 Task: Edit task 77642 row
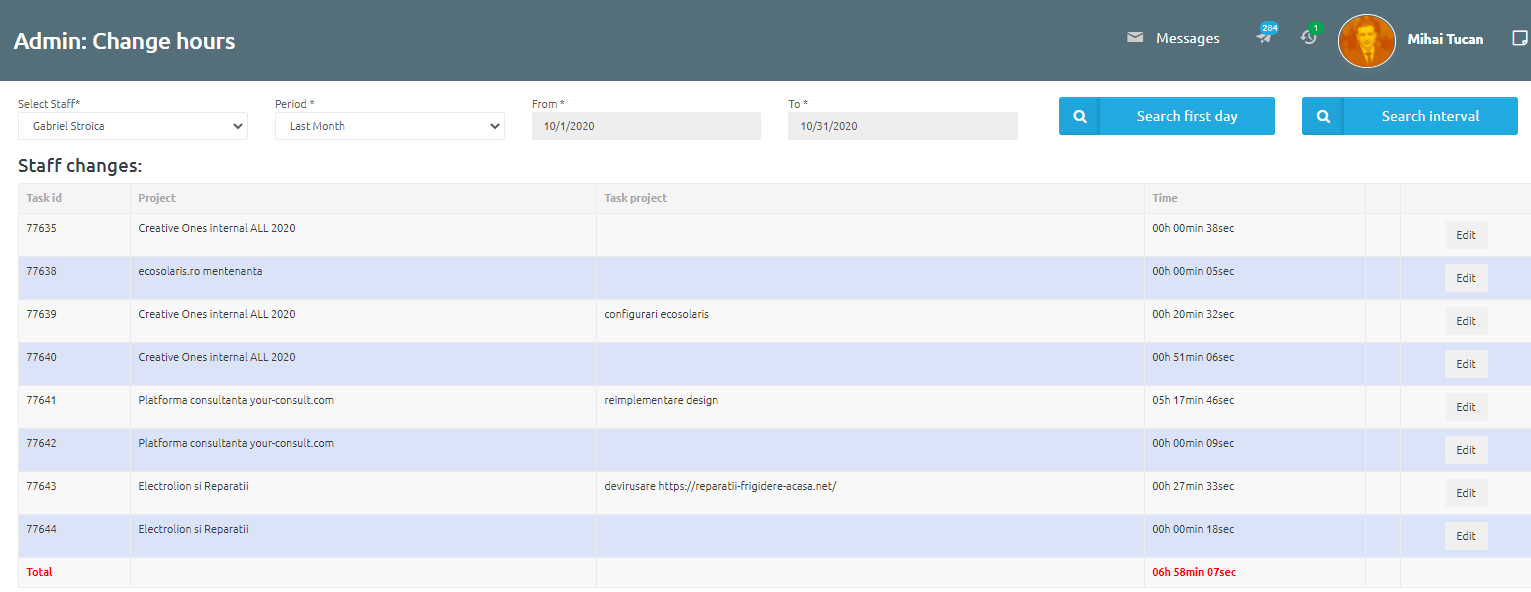click(1466, 450)
